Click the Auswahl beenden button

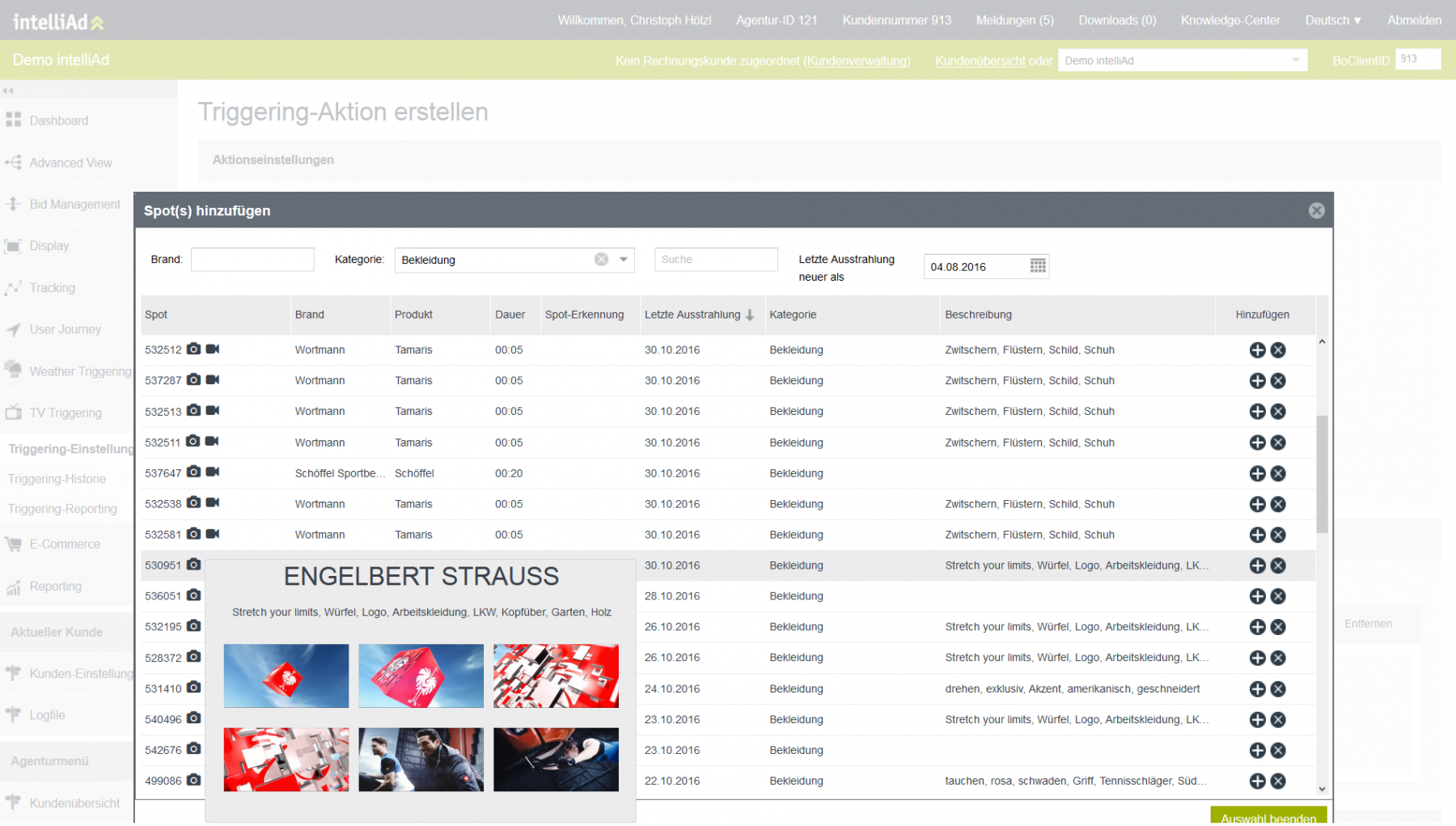coord(1268,817)
